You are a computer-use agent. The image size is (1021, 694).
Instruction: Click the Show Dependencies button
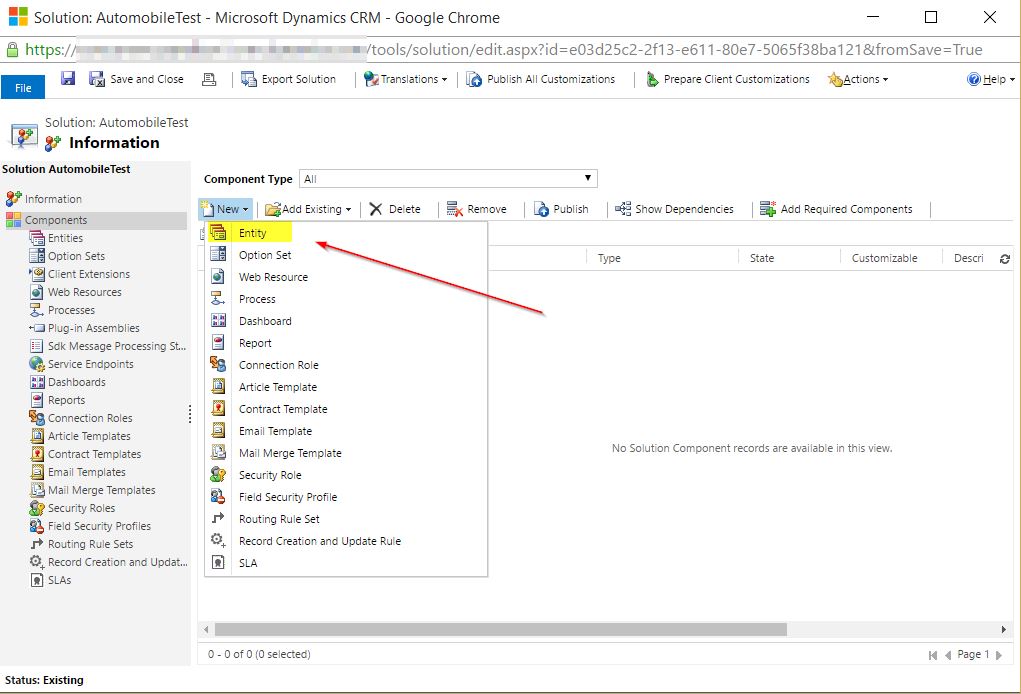674,209
